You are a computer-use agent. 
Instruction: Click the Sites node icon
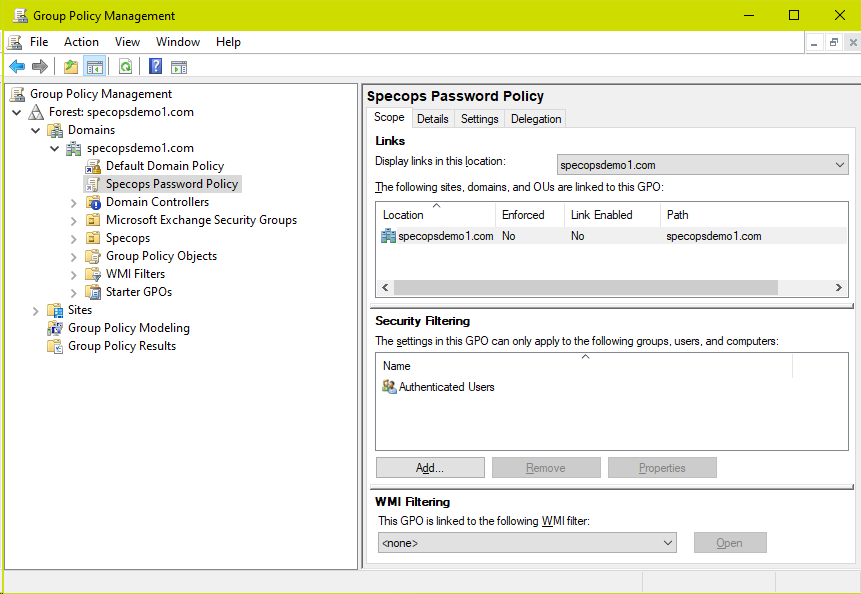coord(55,310)
